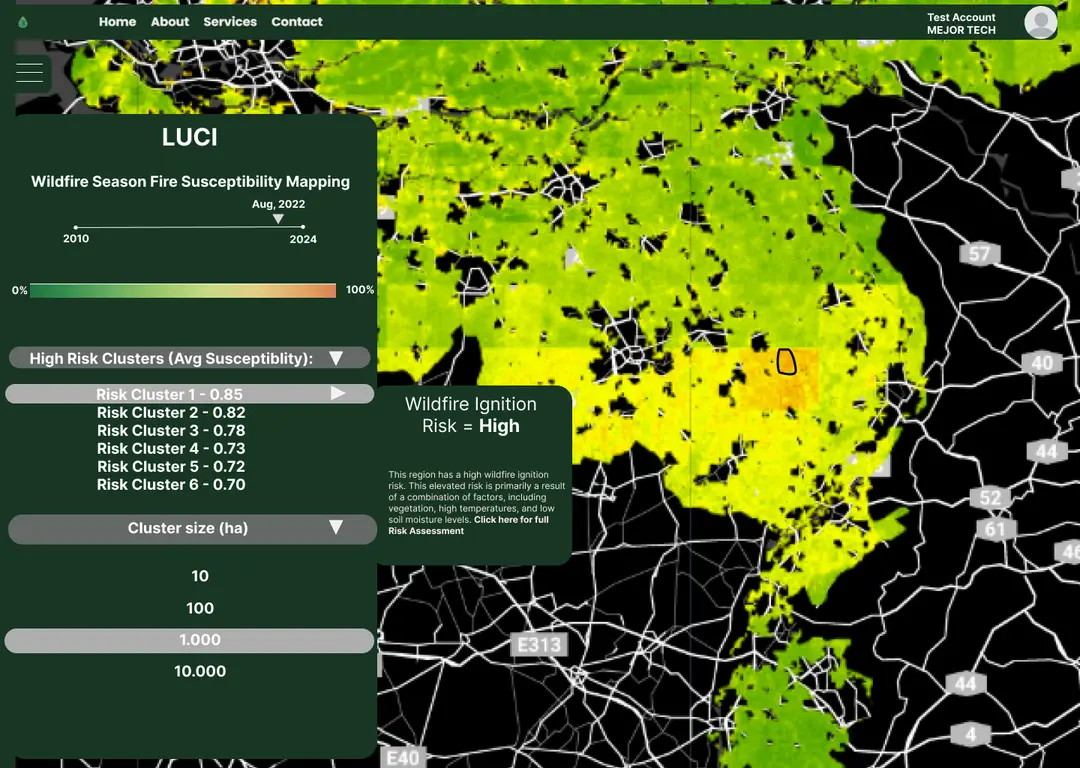
Task: Click the Test Account MEJOR TECH label
Action: pyautogui.click(x=961, y=23)
